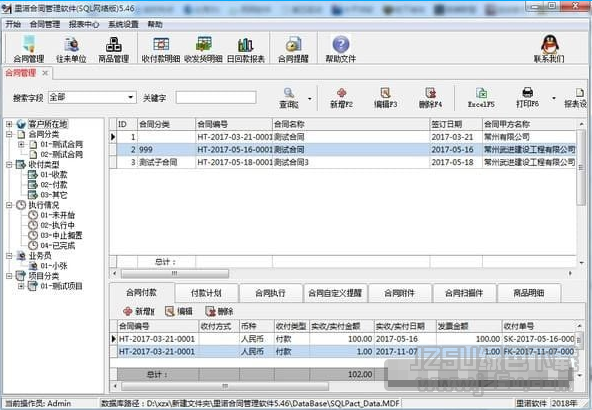Select 03-中止搁置 status node

[61, 235]
